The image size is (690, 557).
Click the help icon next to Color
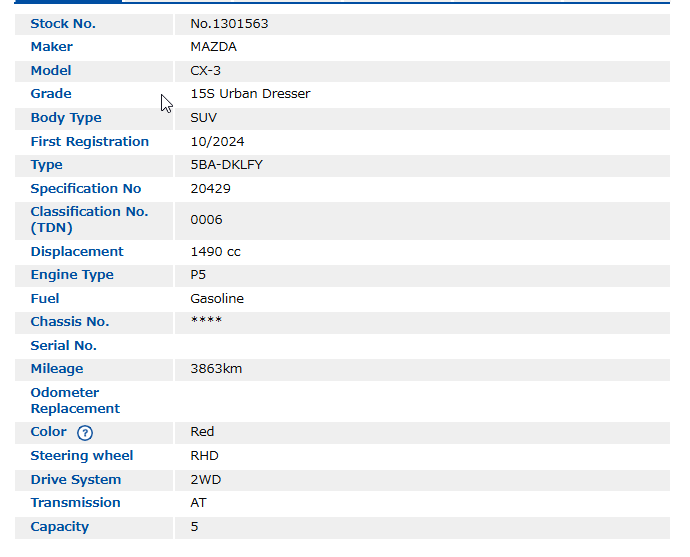coord(85,433)
